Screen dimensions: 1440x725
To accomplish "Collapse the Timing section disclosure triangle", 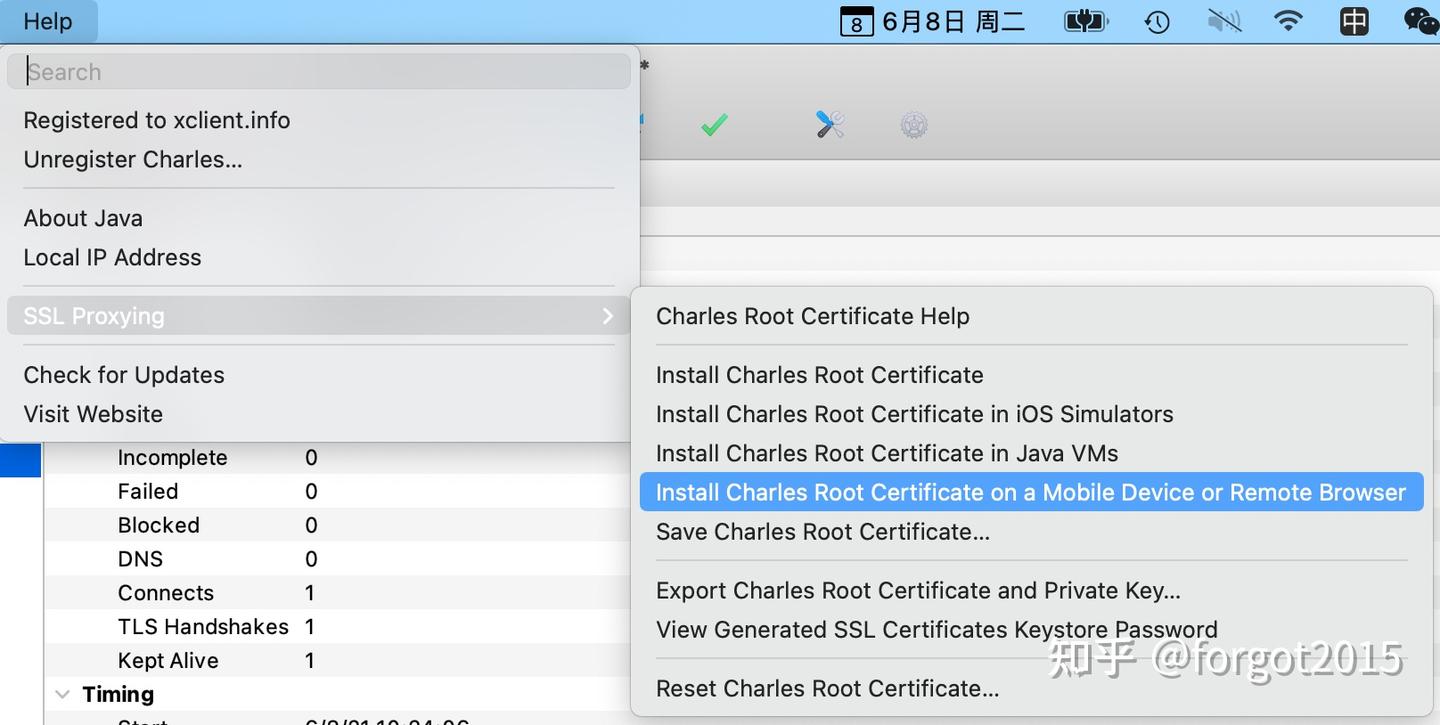I will pyautogui.click(x=63, y=693).
